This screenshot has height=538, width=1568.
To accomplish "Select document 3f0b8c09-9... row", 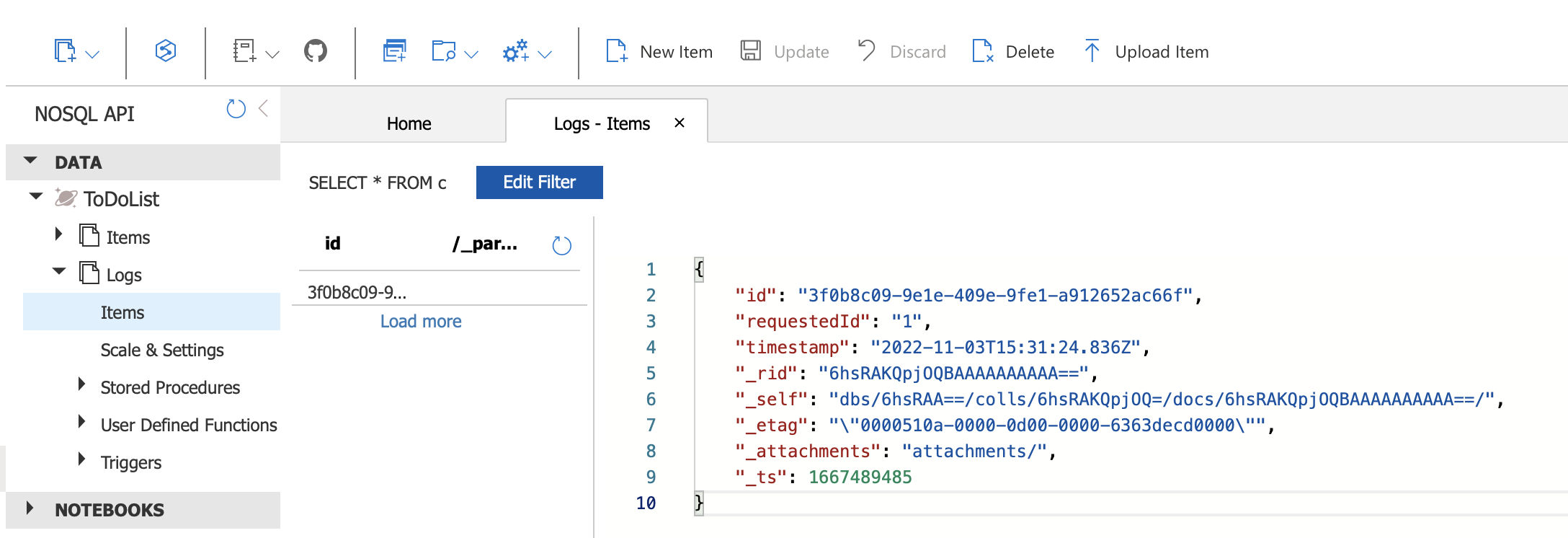I will tap(439, 292).
